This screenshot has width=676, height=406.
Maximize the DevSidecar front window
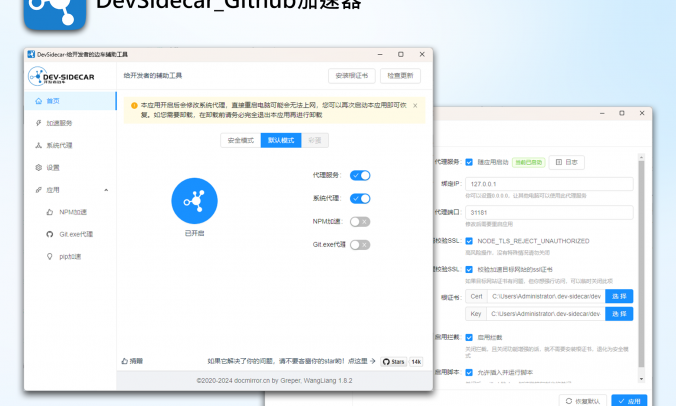pyautogui.click(x=401, y=54)
